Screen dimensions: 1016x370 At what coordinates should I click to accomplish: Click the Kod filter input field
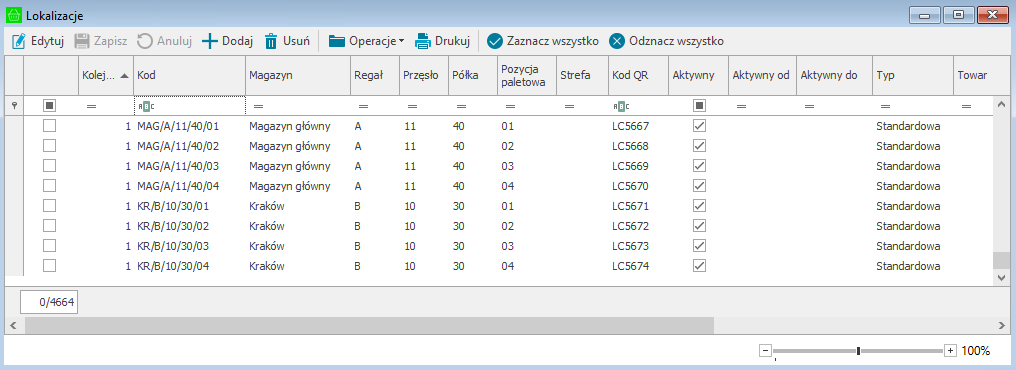[x=190, y=105]
